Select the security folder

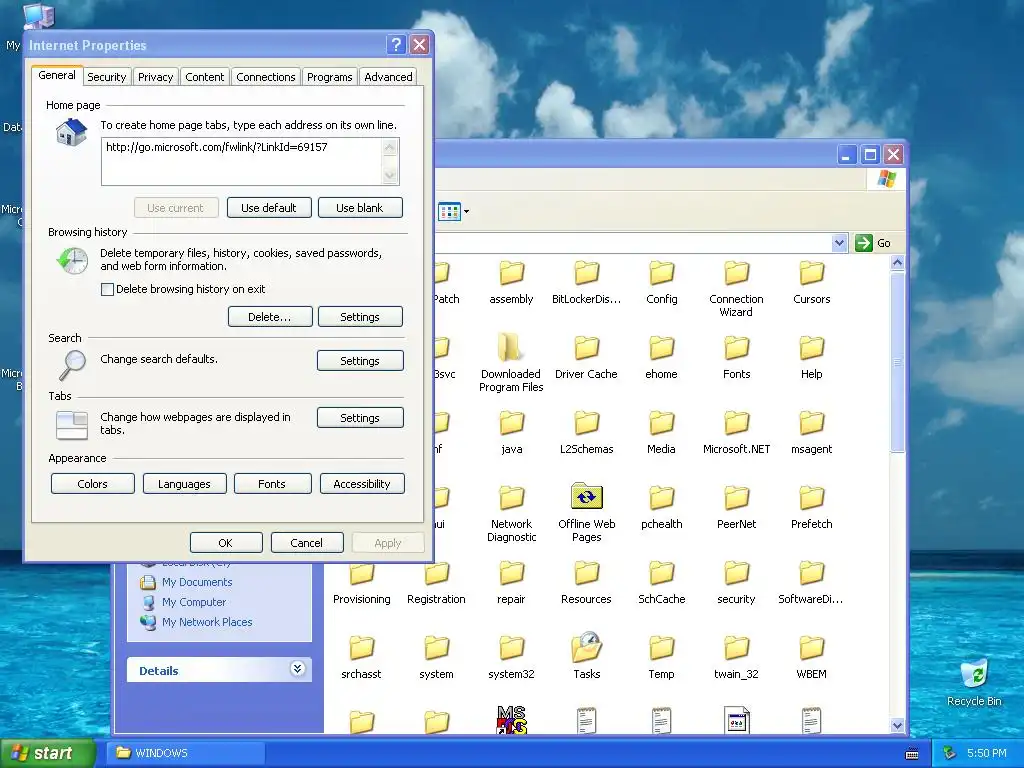(x=737, y=583)
